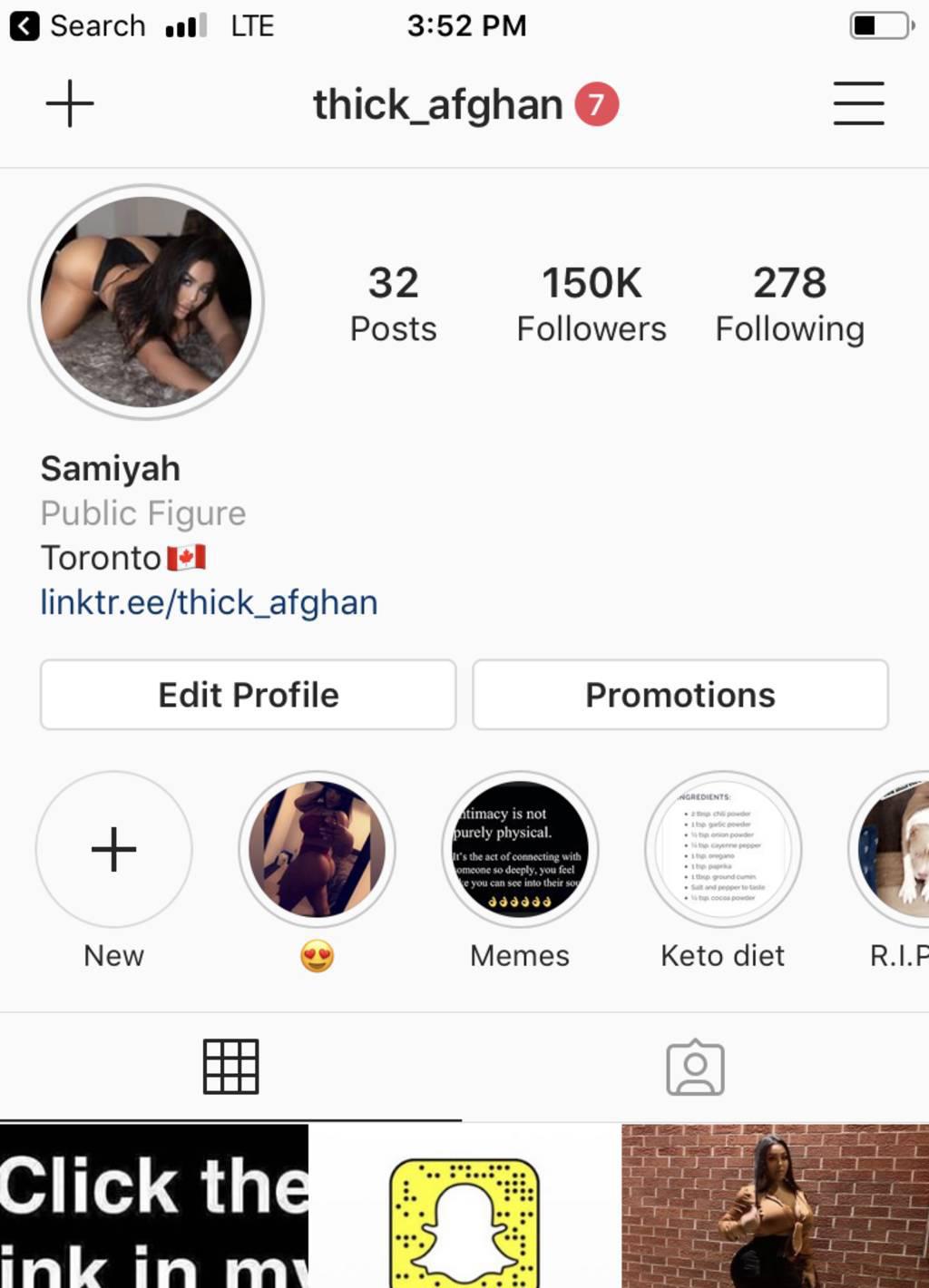Open the linktr.ee/thick_afghan link
The image size is (929, 1288).
[x=209, y=602]
